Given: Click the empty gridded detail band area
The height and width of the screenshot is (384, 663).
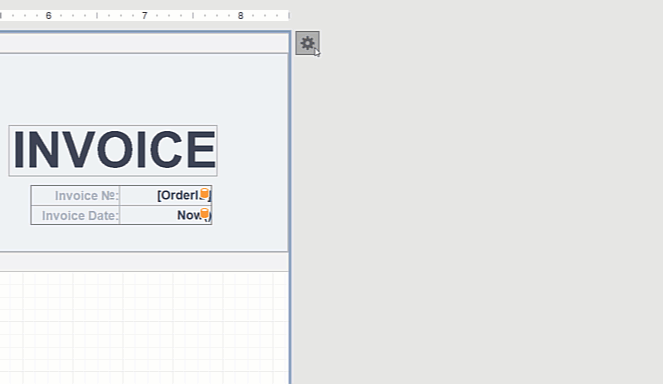Looking at the screenshot, I should pos(144,328).
